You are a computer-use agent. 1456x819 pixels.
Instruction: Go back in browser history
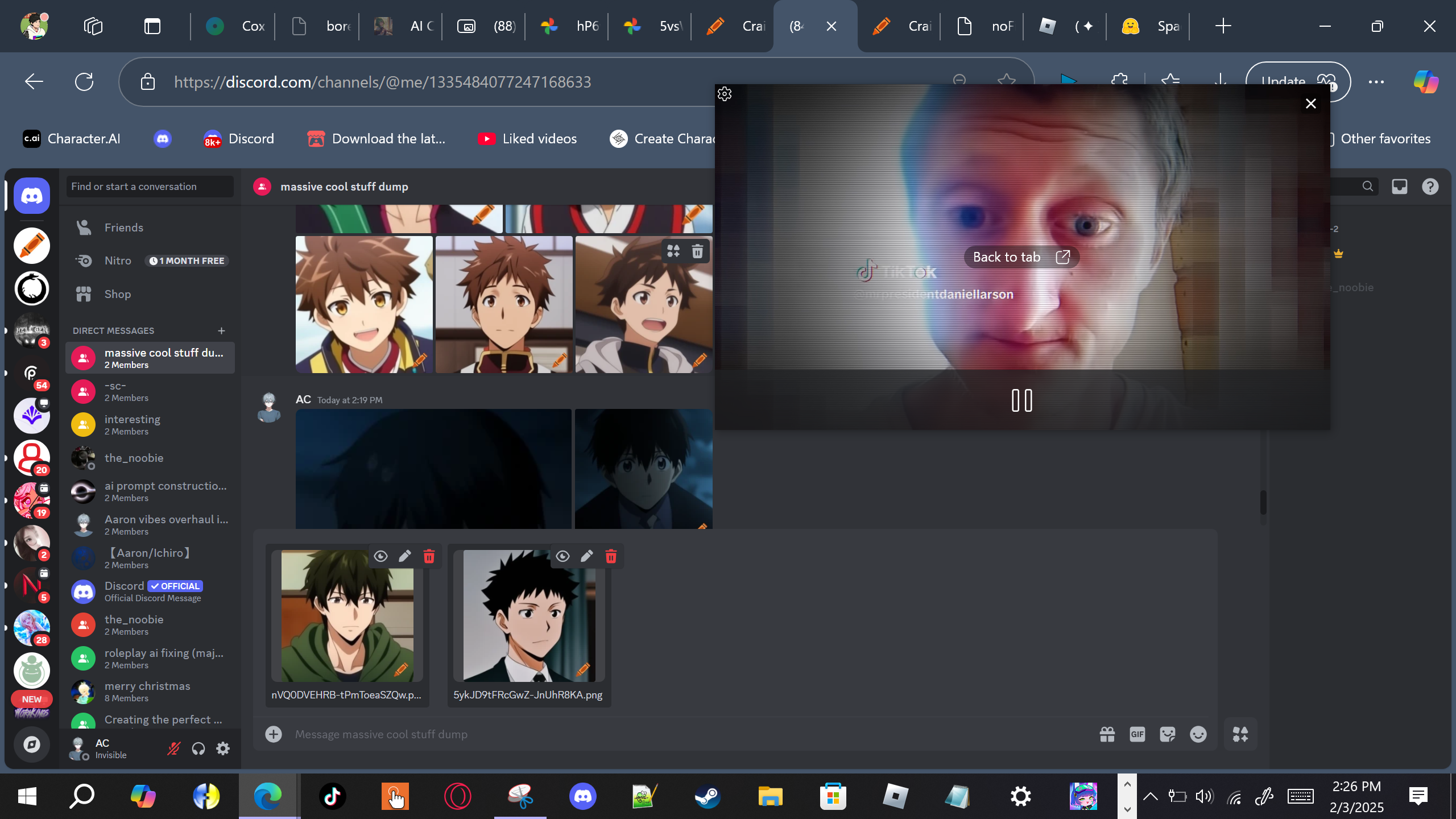tap(34, 82)
